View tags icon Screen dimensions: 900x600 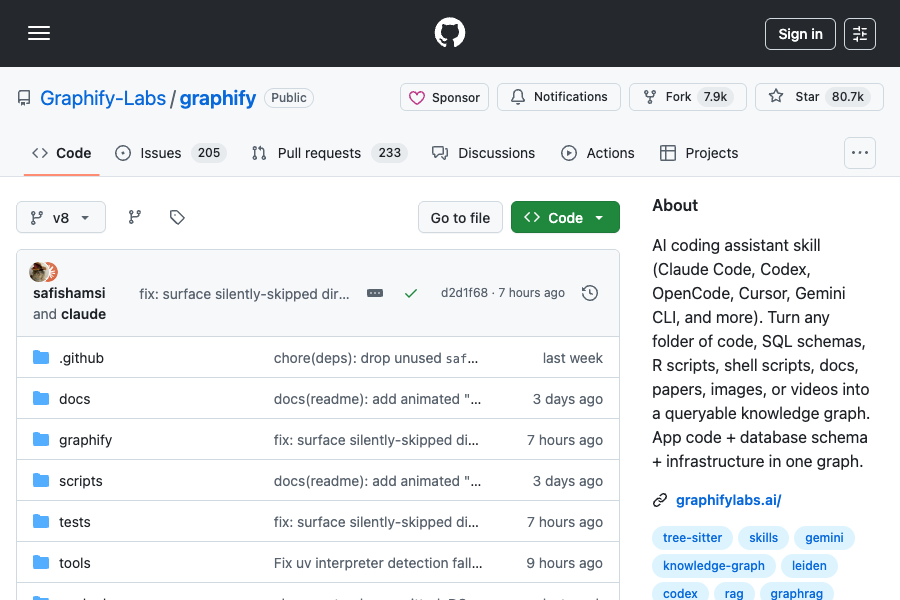[x=177, y=217]
